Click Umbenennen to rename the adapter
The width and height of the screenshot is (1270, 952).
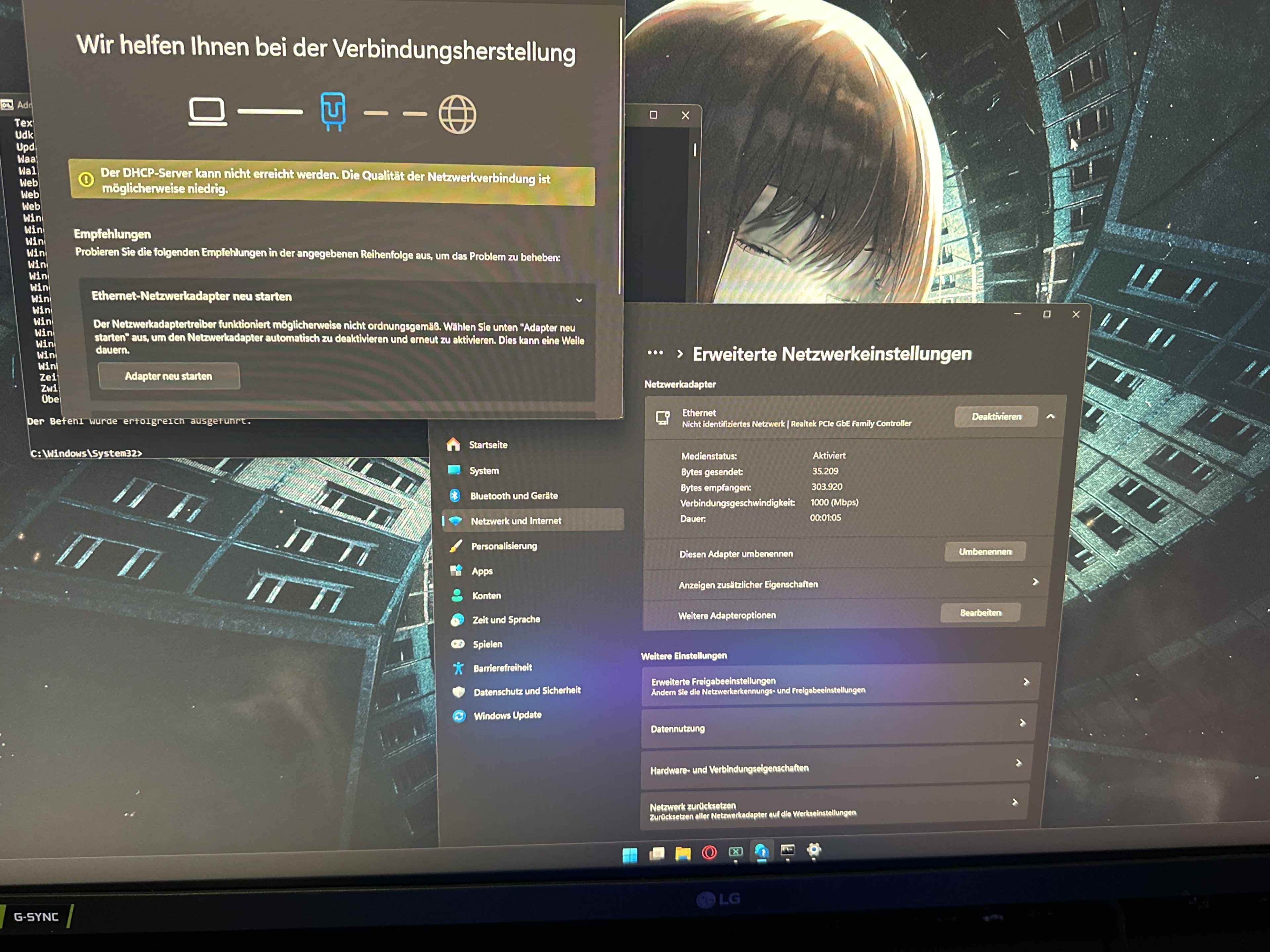tap(985, 551)
